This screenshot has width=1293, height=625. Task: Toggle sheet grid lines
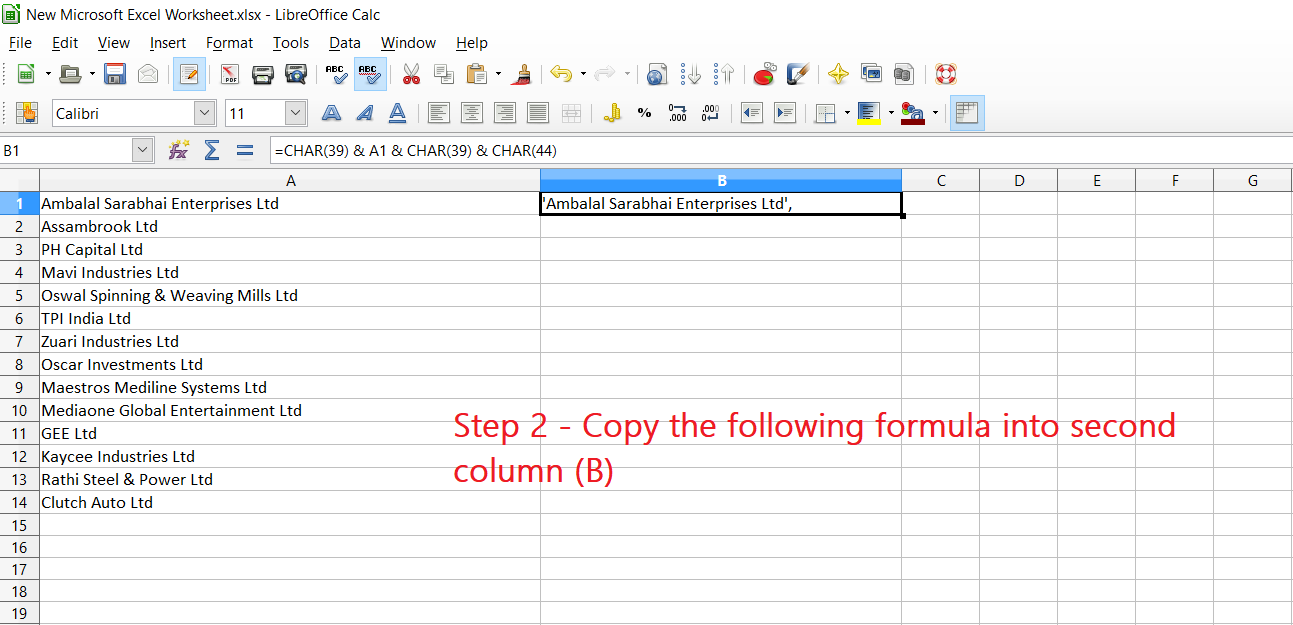966,113
